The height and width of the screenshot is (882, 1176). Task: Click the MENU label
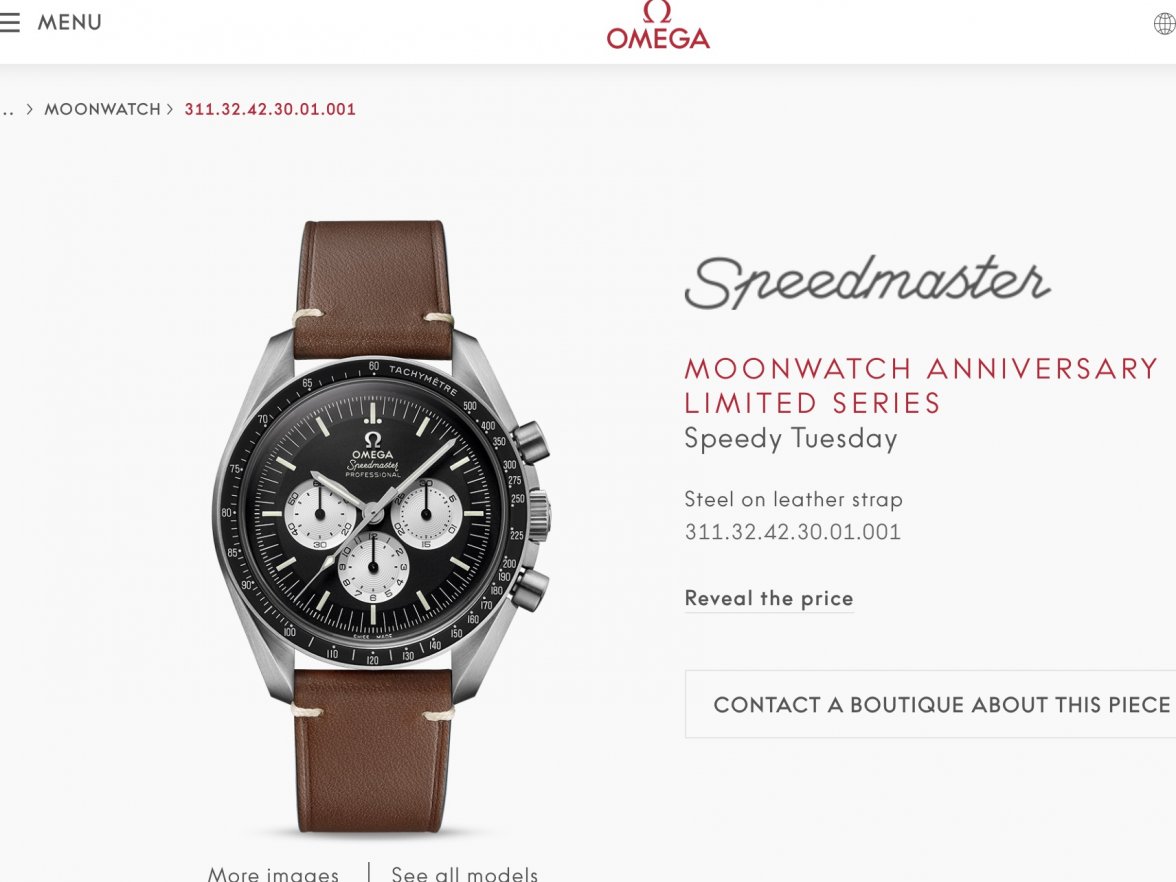(x=70, y=22)
